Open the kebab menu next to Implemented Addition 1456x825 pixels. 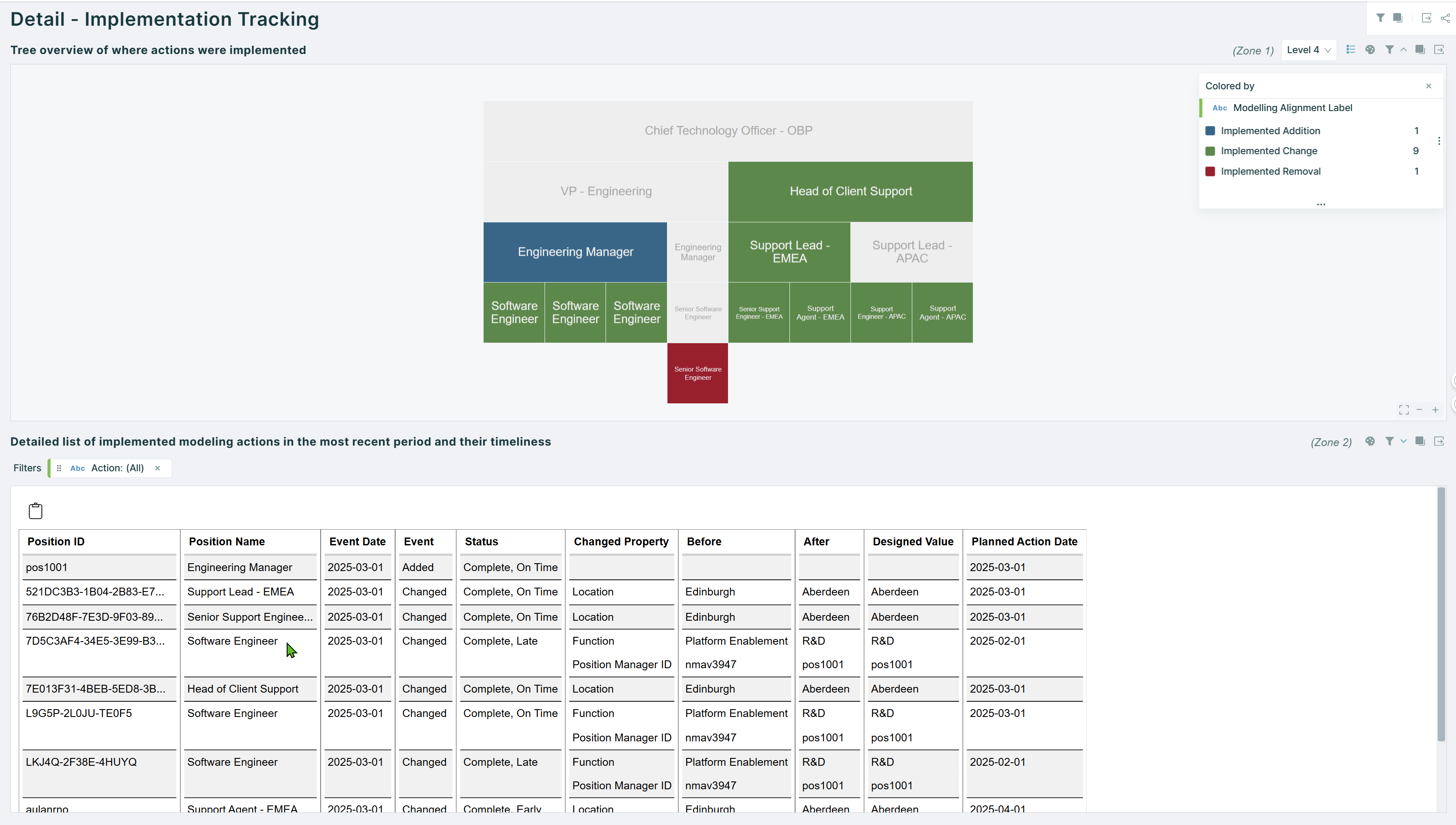pos(1439,141)
